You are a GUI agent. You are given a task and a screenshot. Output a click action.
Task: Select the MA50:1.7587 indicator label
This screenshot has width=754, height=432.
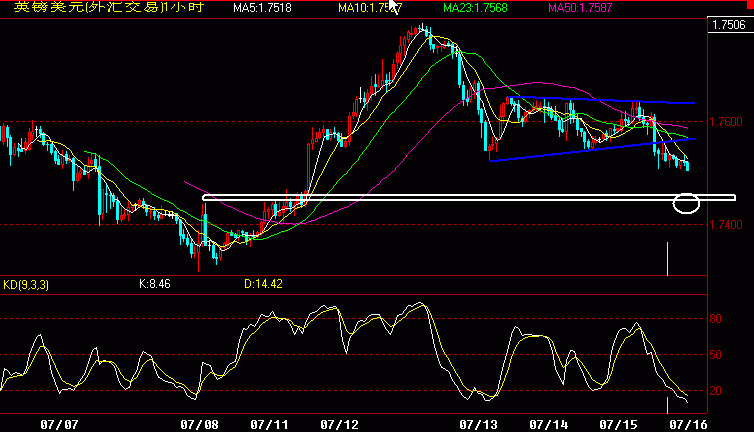[x=580, y=8]
